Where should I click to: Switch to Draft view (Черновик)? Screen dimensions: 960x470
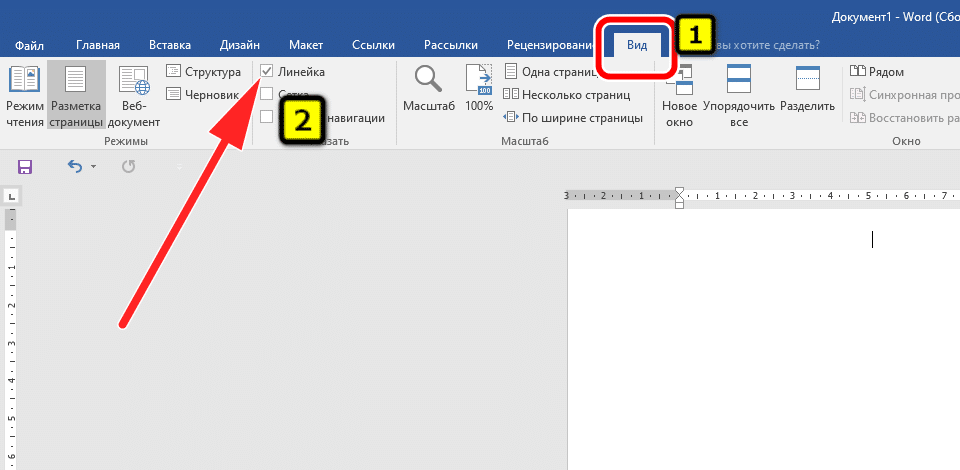(x=203, y=94)
